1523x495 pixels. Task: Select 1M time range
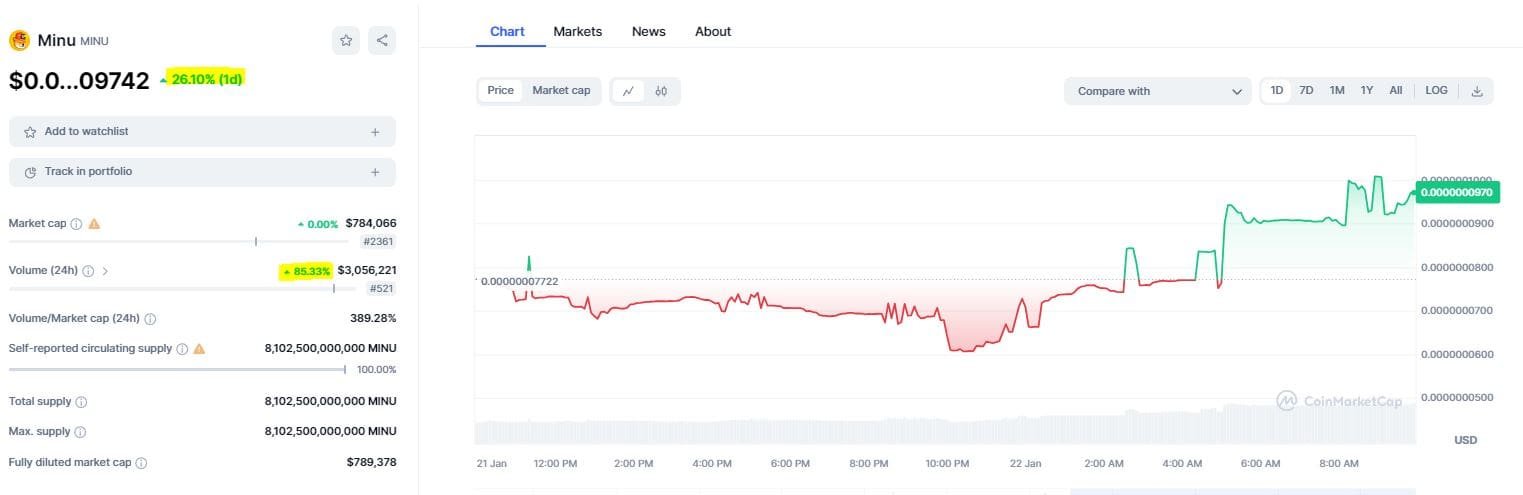click(x=1337, y=91)
